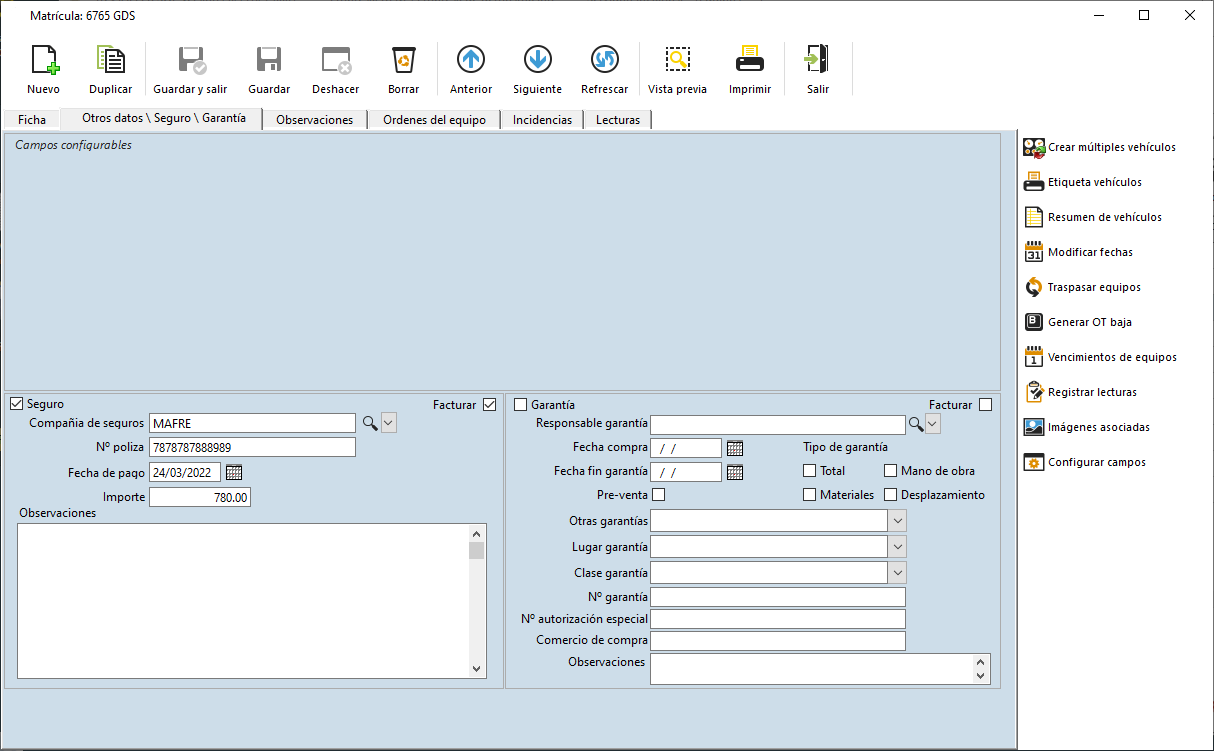Image resolution: width=1214 pixels, height=751 pixels.
Task: Check the Mano de obra checkbox
Action: click(891, 471)
